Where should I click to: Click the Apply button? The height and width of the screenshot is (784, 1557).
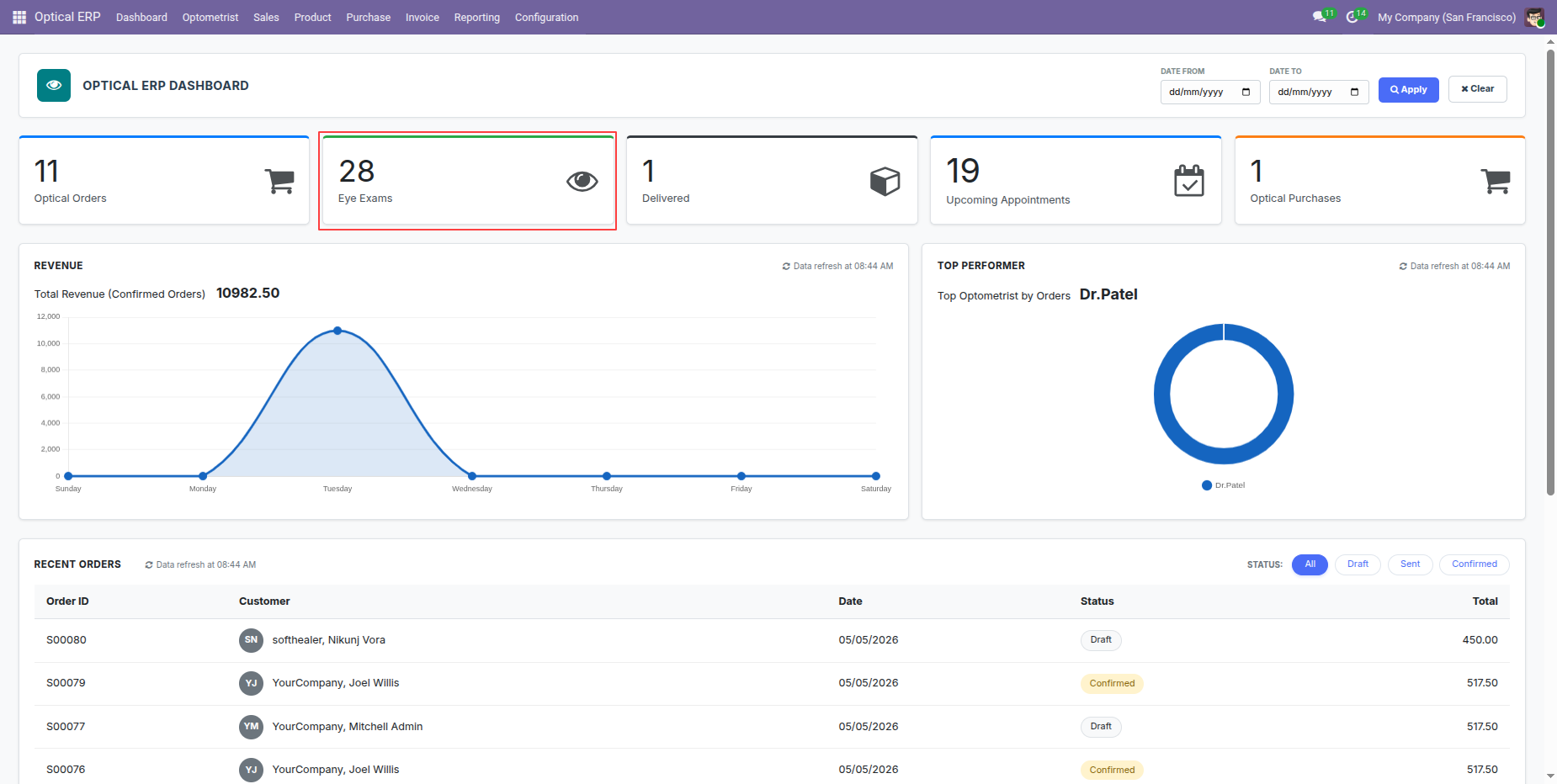pos(1409,89)
